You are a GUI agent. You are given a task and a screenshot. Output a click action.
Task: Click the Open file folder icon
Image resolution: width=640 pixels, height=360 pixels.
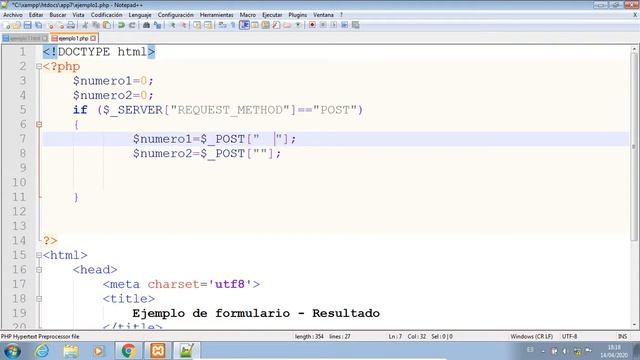[x=16, y=25]
